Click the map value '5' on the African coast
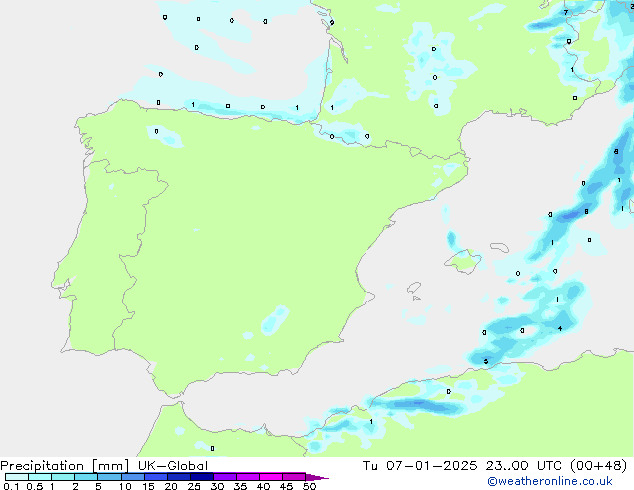The height and width of the screenshot is (490, 634). [x=486, y=361]
